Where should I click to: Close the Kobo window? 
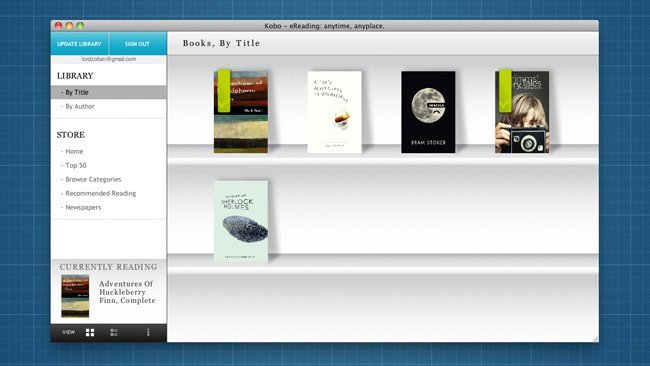pyautogui.click(x=58, y=26)
